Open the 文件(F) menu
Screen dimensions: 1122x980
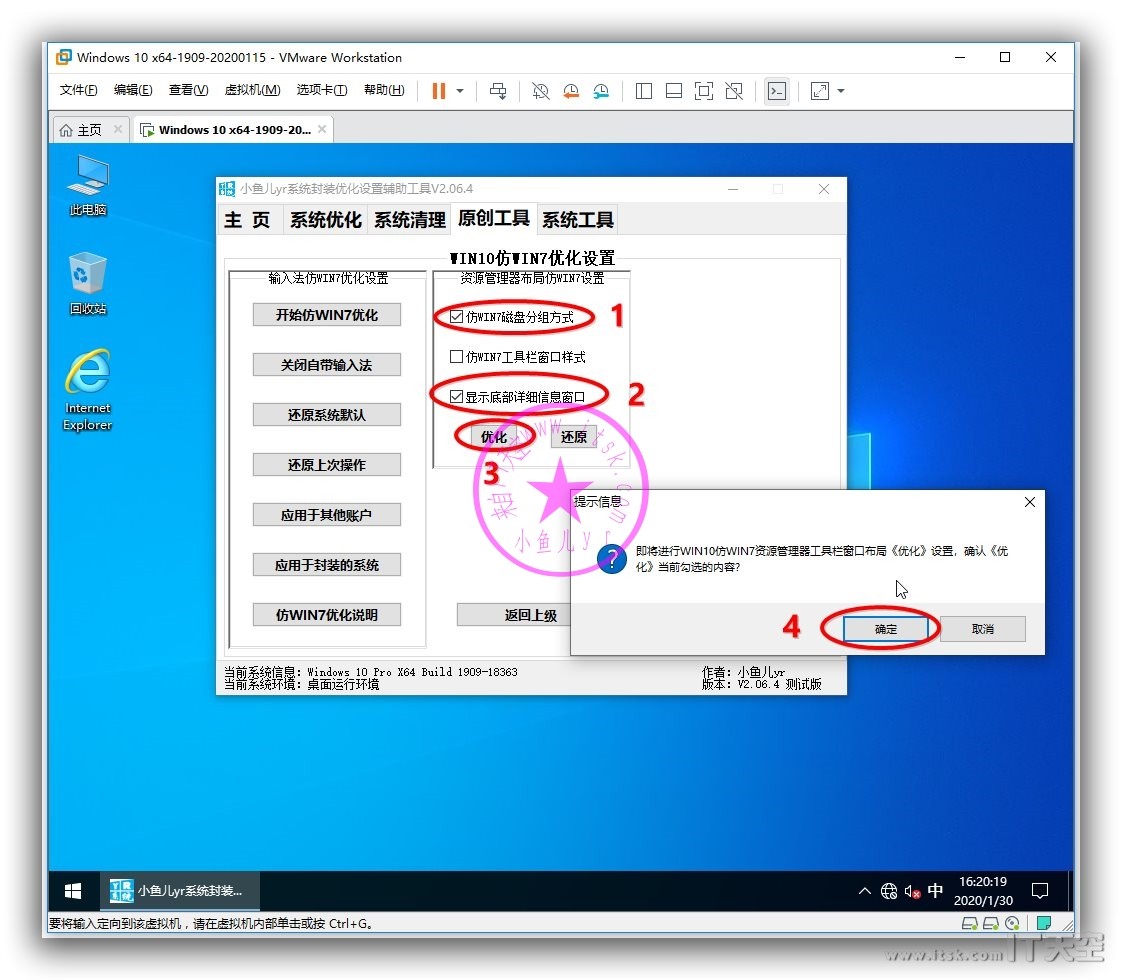[x=79, y=90]
